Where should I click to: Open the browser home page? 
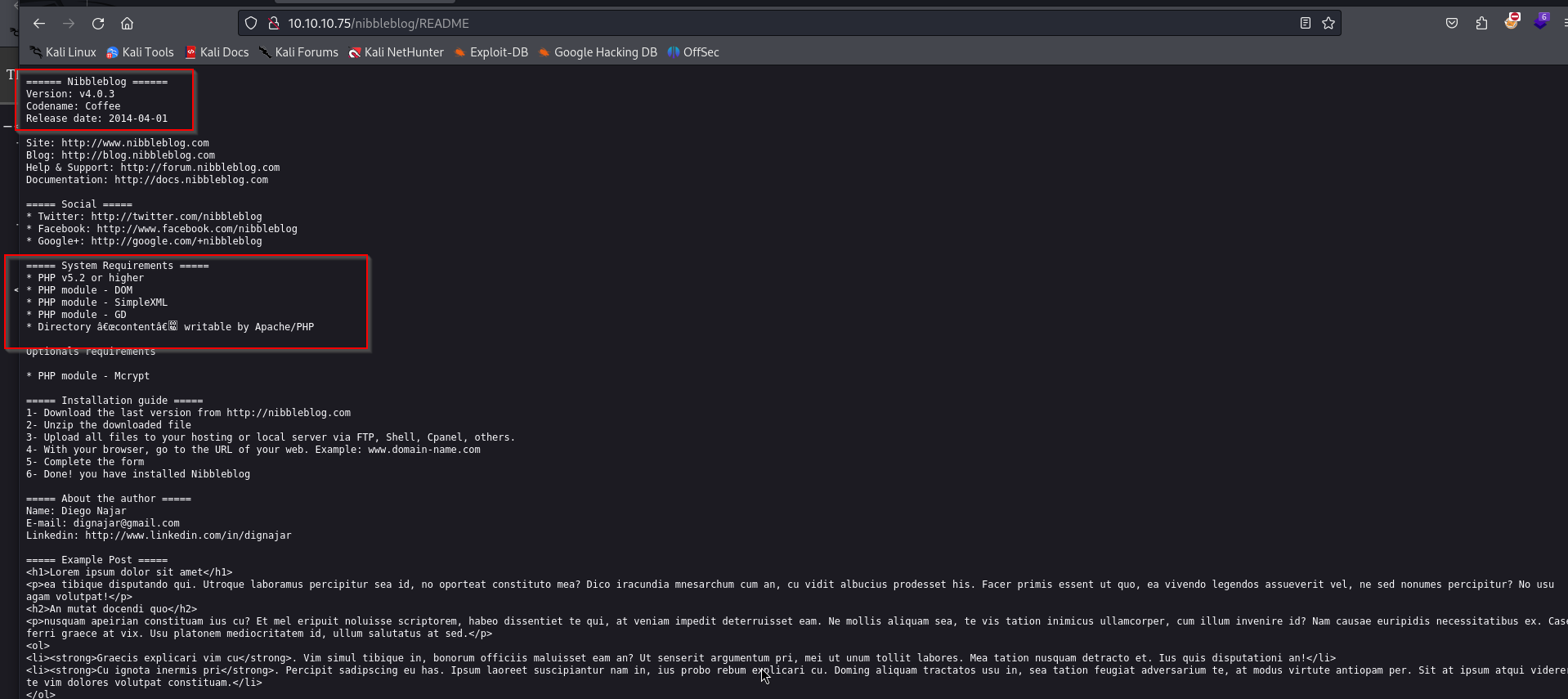click(x=127, y=24)
